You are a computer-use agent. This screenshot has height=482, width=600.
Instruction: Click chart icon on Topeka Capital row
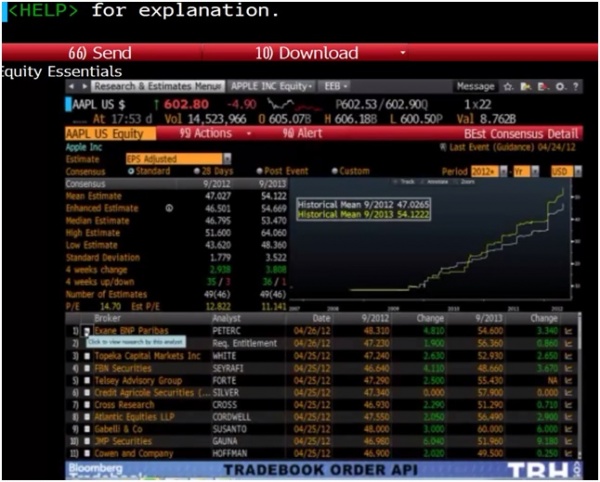click(568, 356)
